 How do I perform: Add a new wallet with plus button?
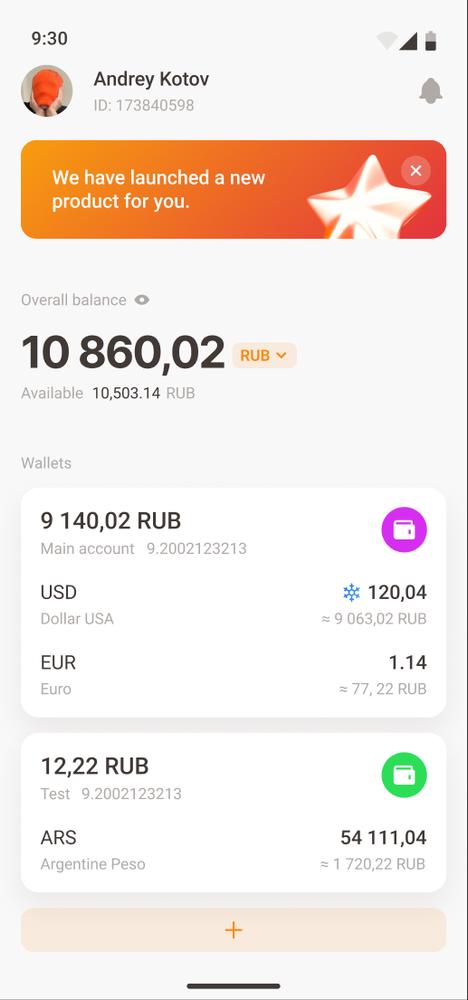[233, 930]
